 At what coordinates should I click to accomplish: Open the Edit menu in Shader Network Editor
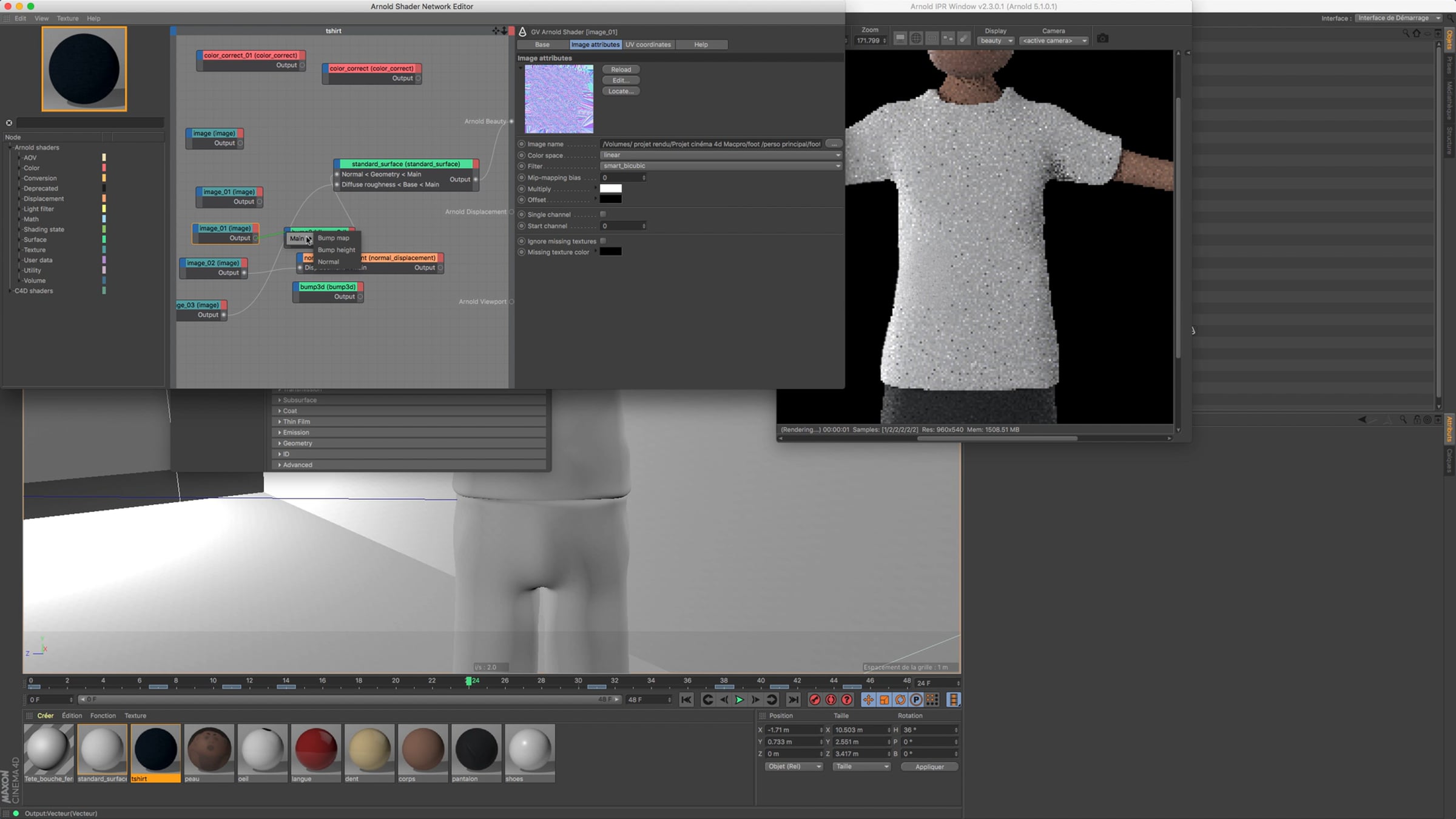point(20,18)
